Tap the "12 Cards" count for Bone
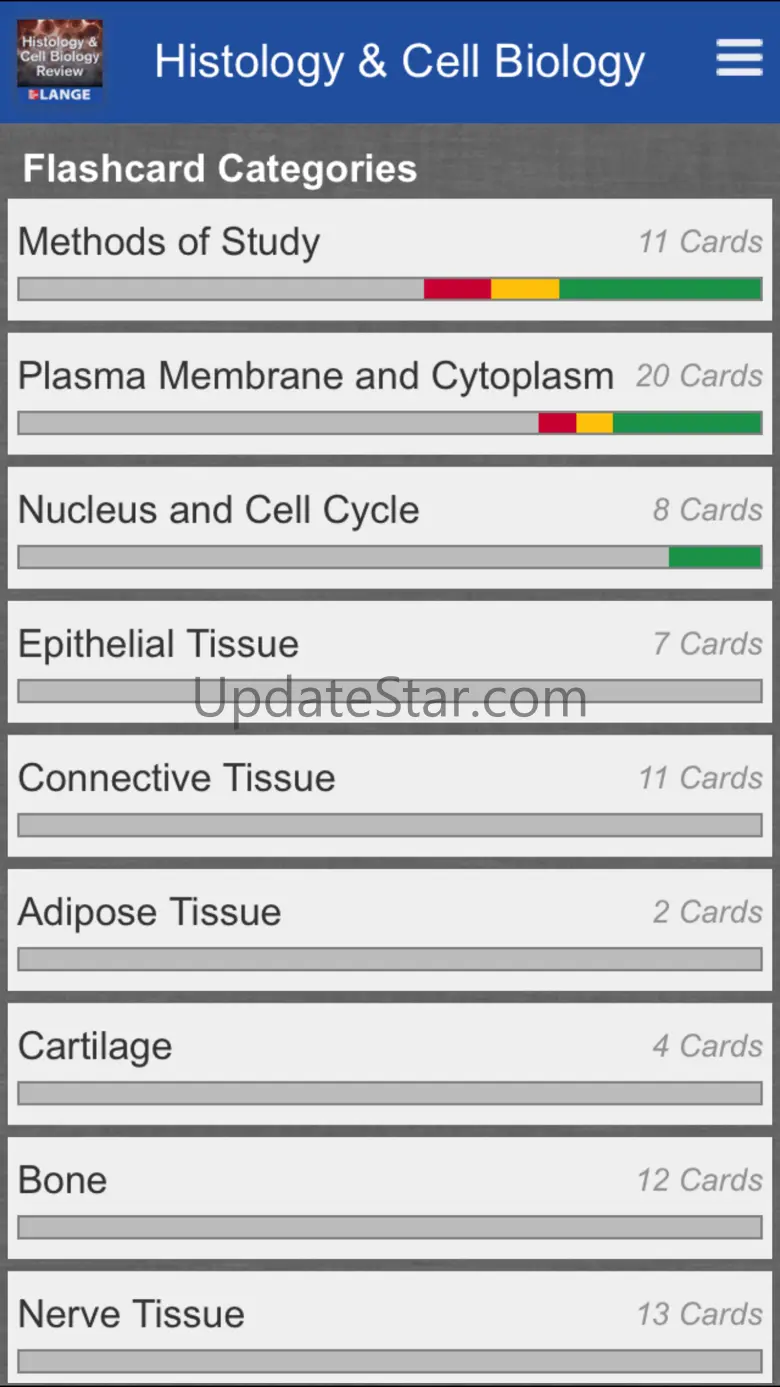The width and height of the screenshot is (780, 1387). click(700, 1180)
